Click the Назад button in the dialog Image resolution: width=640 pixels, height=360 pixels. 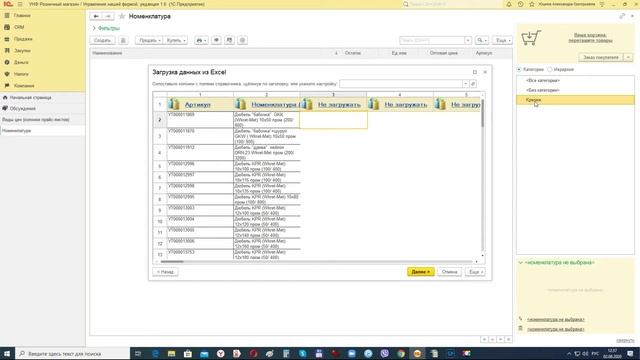point(165,272)
